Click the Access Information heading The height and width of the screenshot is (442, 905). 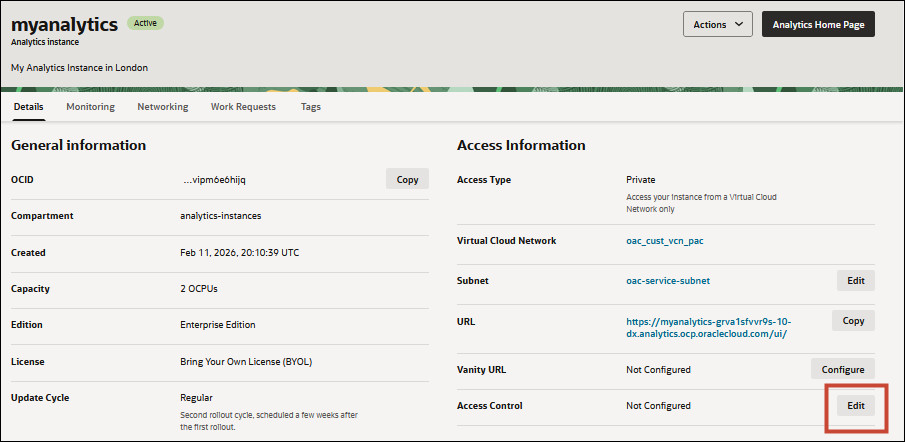tap(521, 145)
